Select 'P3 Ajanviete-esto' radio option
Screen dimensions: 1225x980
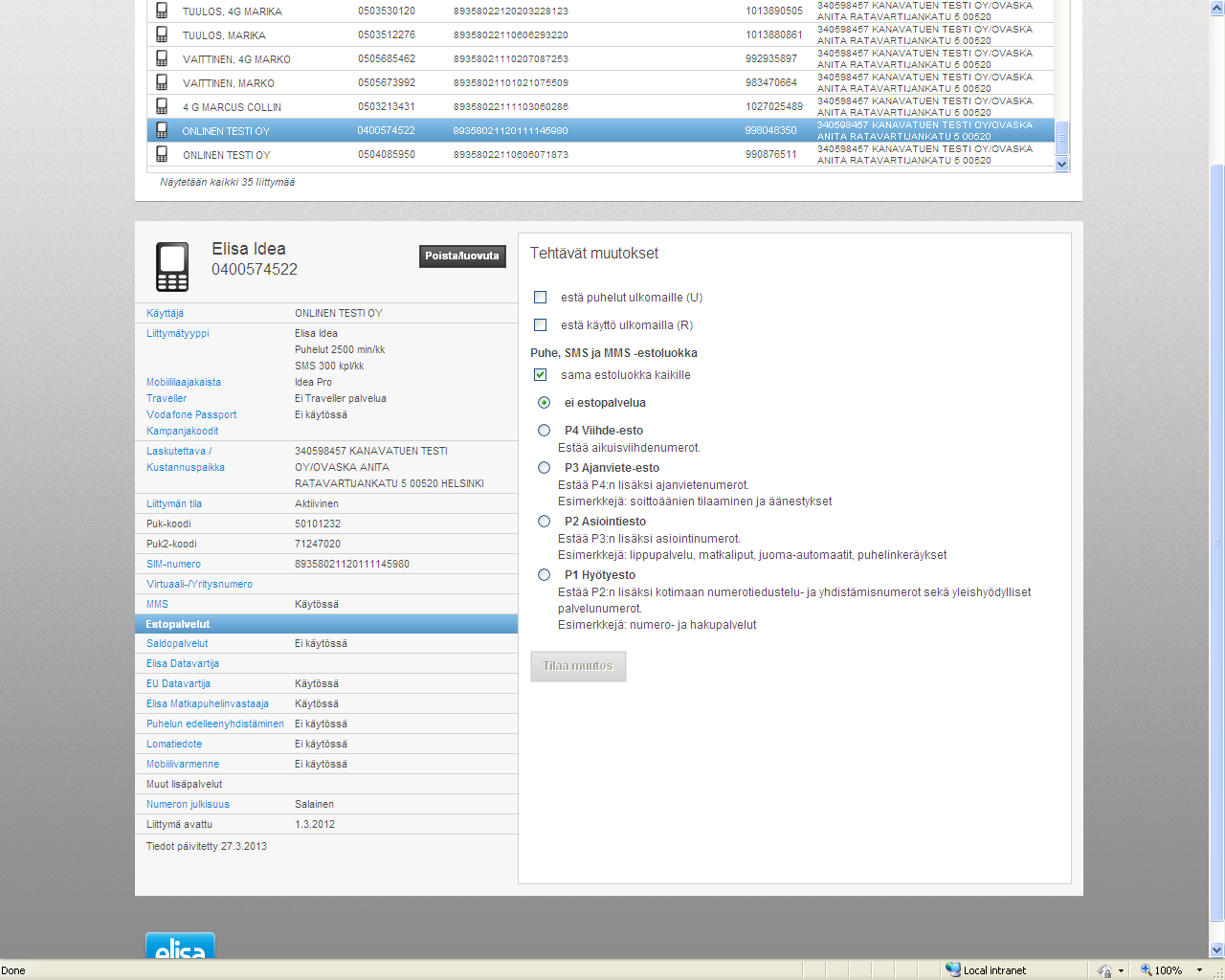click(x=545, y=468)
